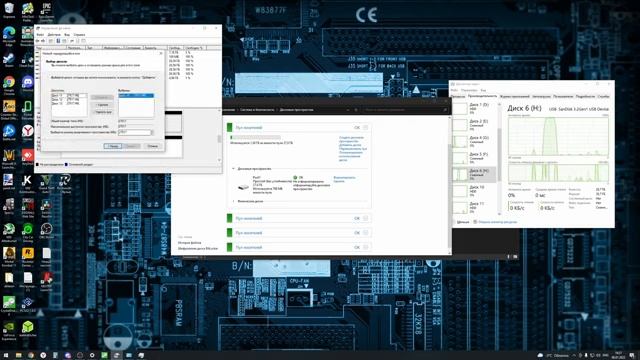Collapse the first Пул носителей section chevron
This screenshot has height=360, width=640.
365,127
